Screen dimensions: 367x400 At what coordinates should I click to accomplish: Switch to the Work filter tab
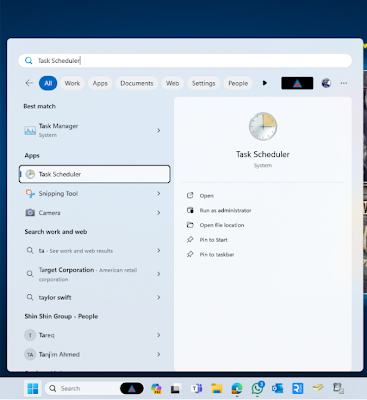[x=72, y=83]
